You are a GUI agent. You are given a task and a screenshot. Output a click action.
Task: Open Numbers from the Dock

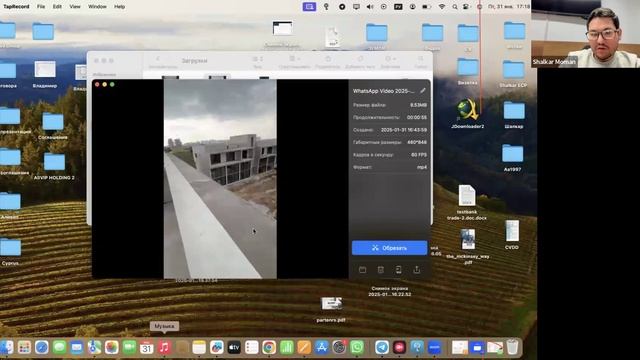(287, 347)
